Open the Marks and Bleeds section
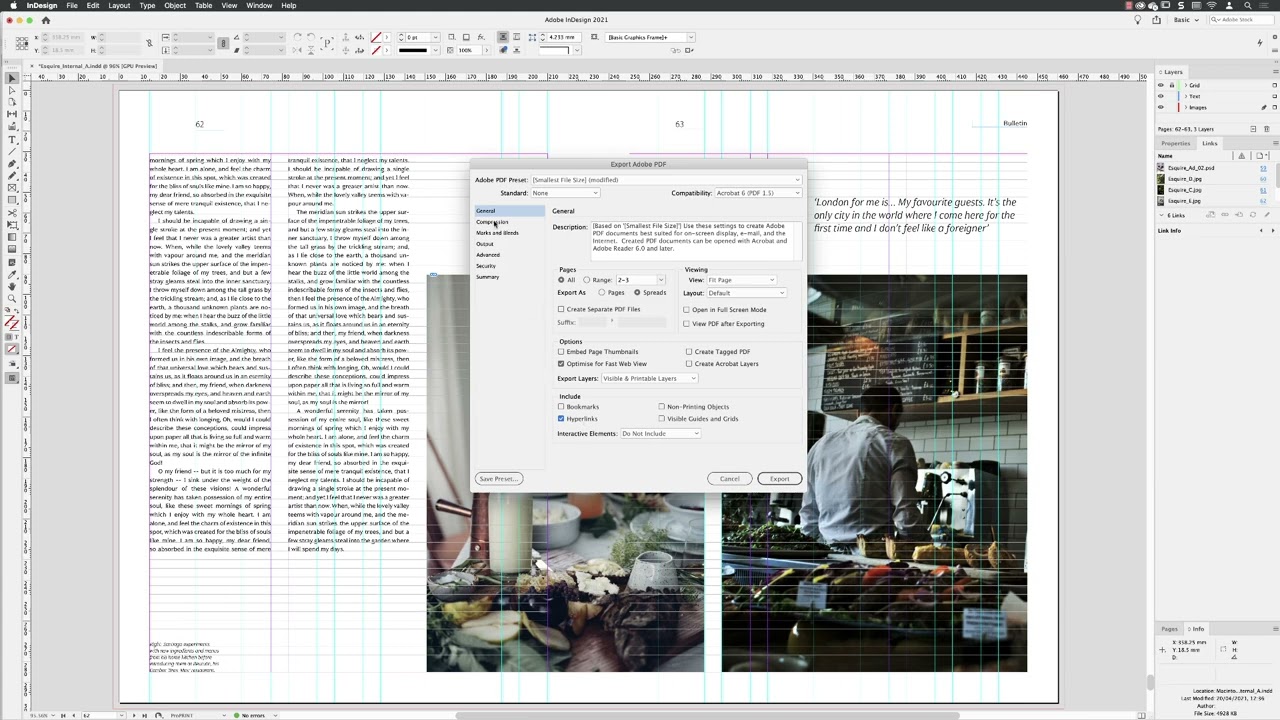 497,233
